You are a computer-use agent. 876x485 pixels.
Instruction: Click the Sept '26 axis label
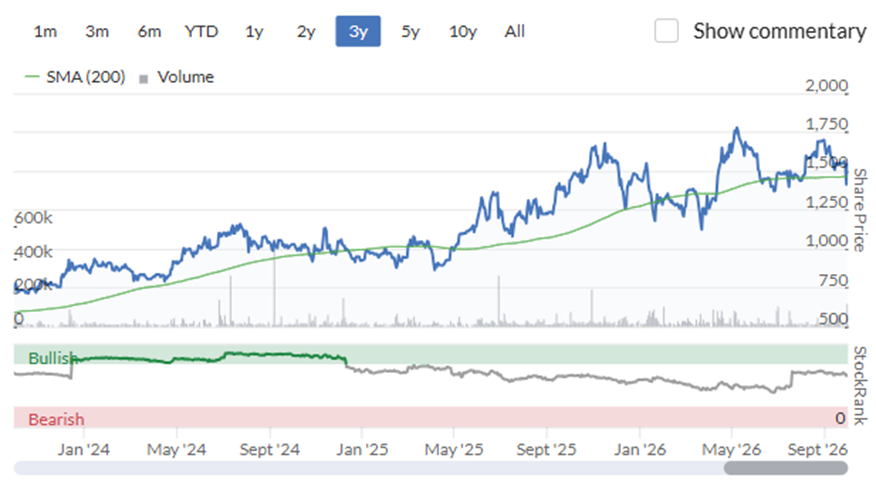tap(818, 449)
